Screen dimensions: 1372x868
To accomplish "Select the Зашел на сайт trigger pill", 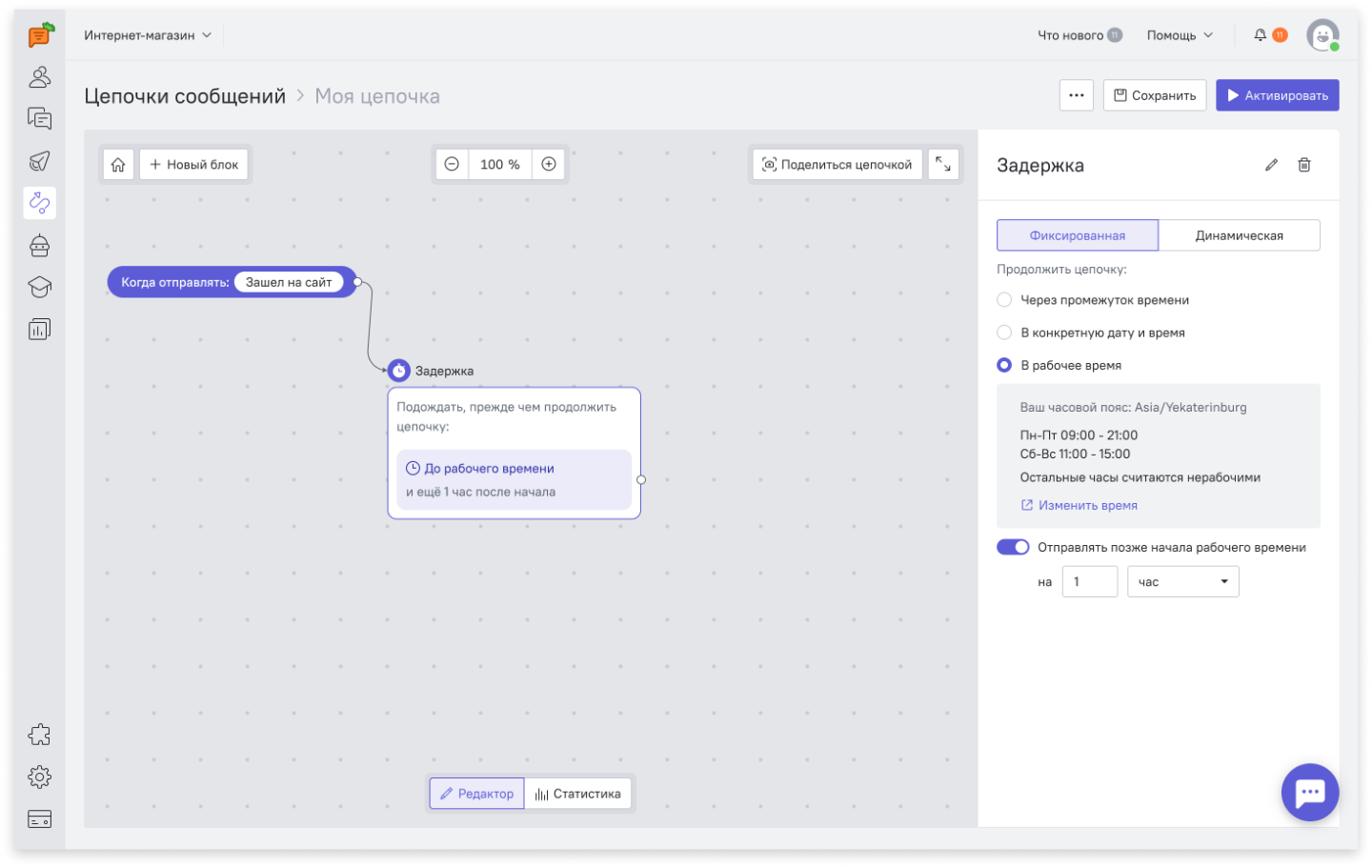I will (x=289, y=282).
